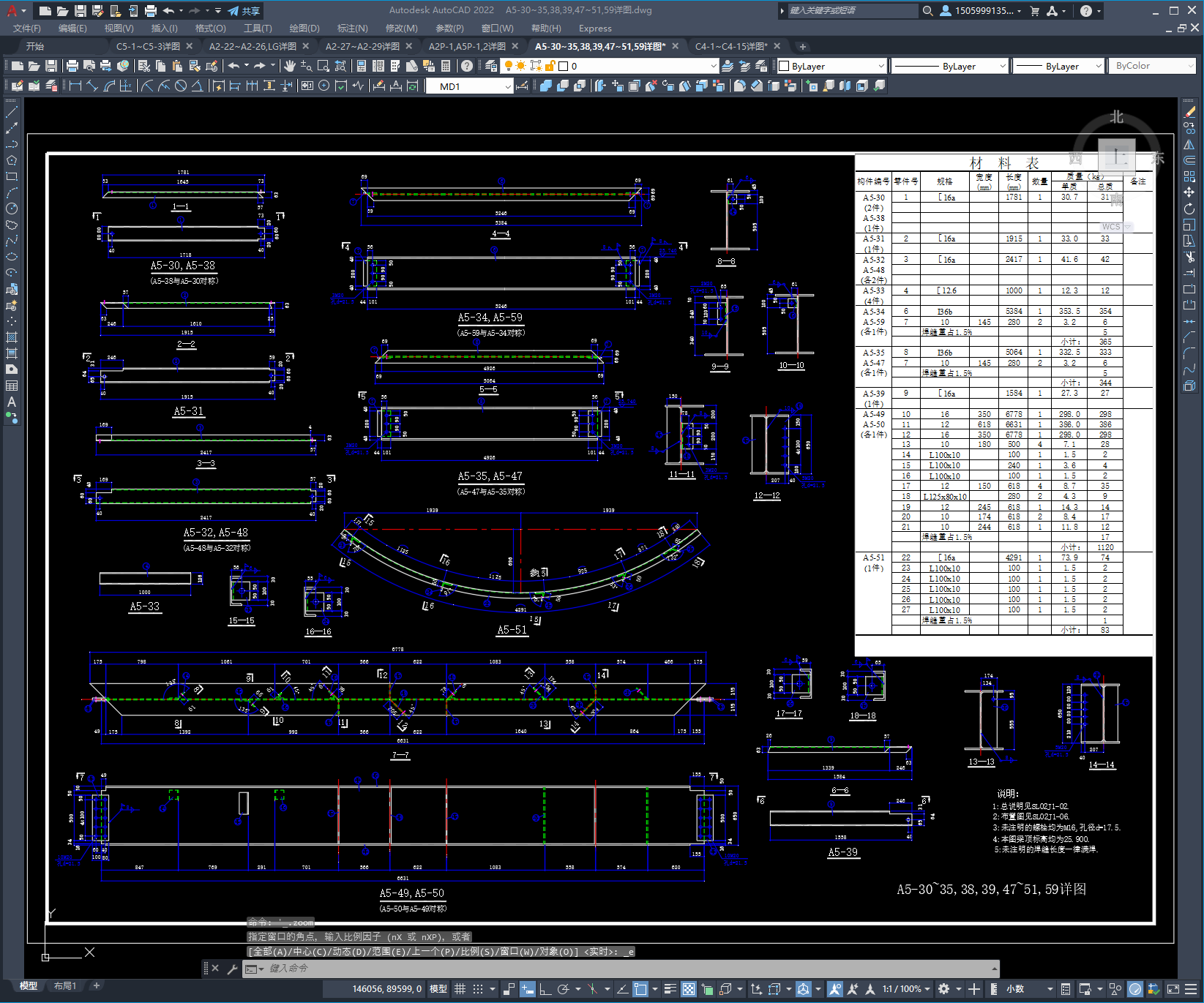
Task: Select the Rectangle tool in draw toolbar
Action: (12, 176)
